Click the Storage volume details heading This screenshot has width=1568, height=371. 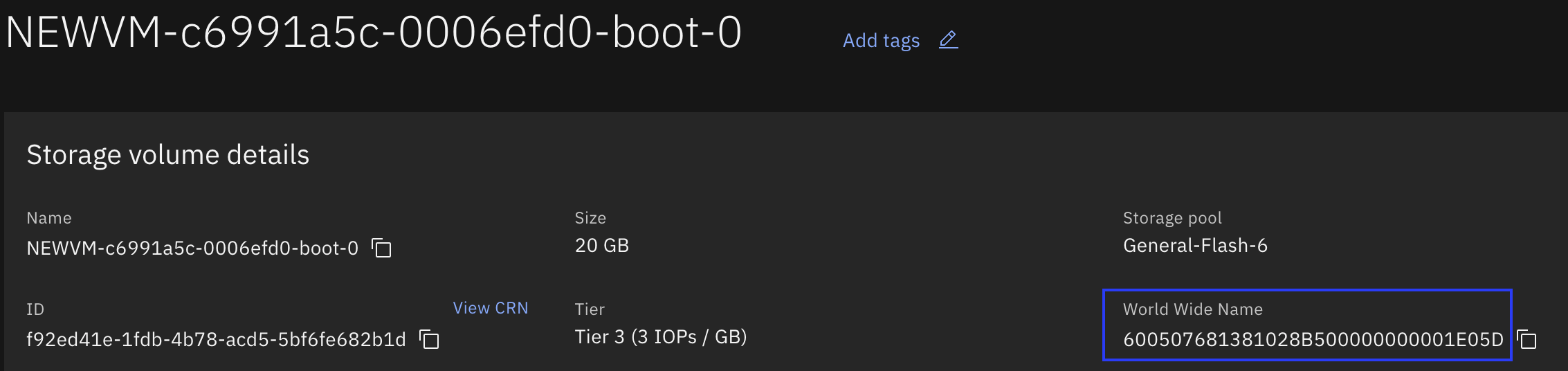tap(168, 155)
